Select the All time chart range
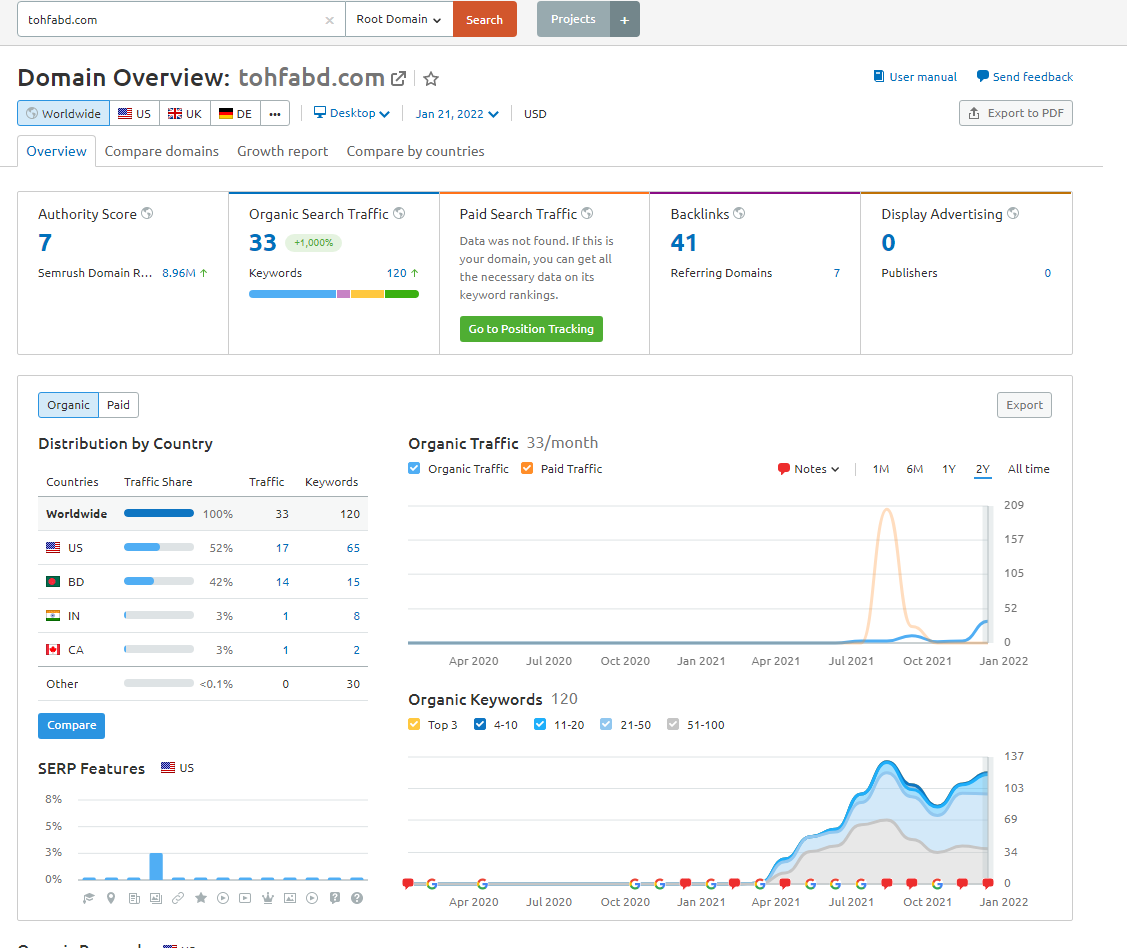The width and height of the screenshot is (1127, 948). point(1029,469)
